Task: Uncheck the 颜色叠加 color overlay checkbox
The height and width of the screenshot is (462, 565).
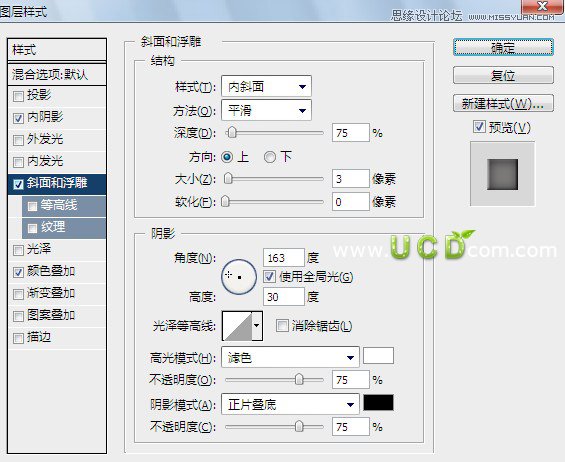Action: click(x=18, y=272)
